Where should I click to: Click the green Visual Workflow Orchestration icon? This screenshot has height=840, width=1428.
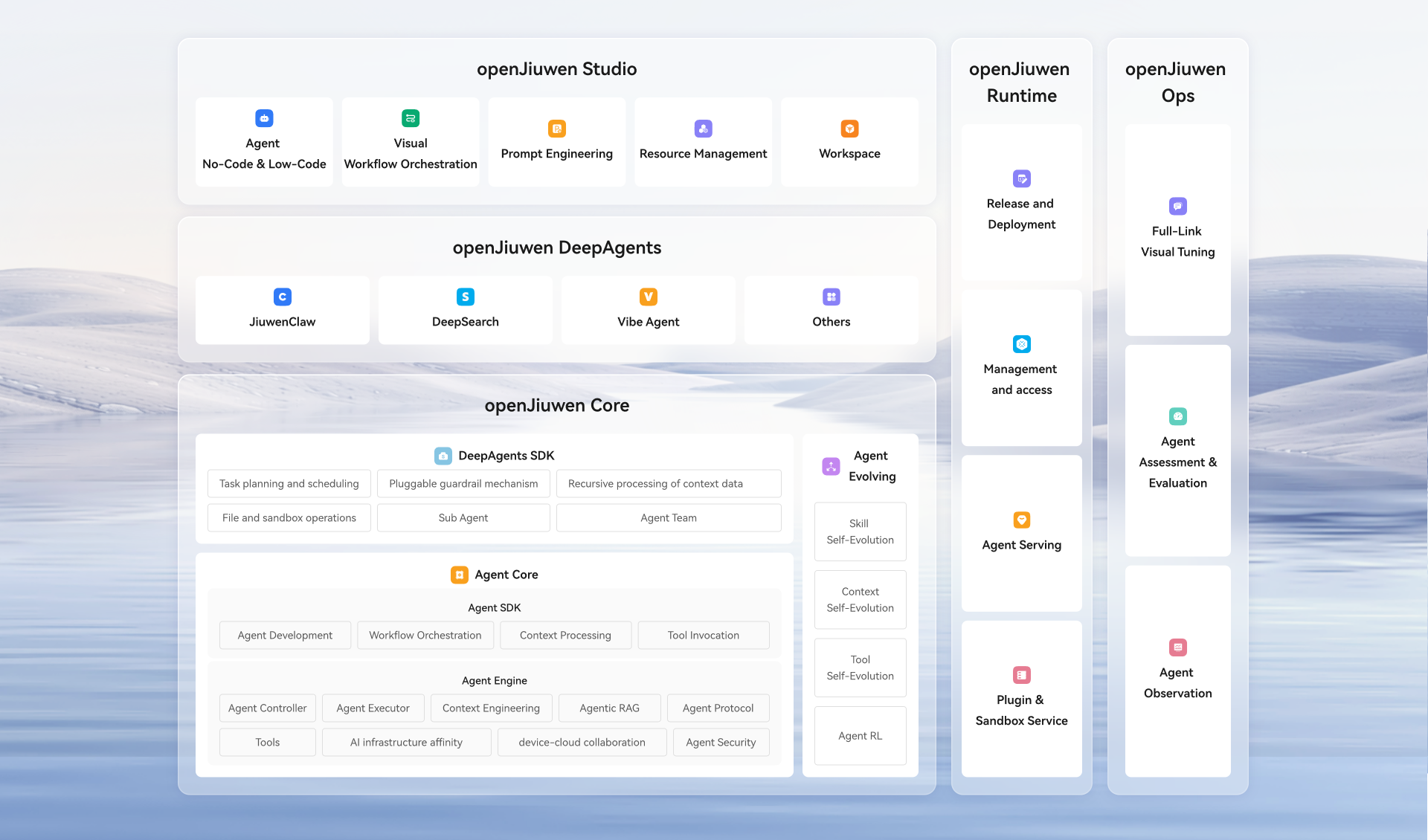click(x=411, y=118)
